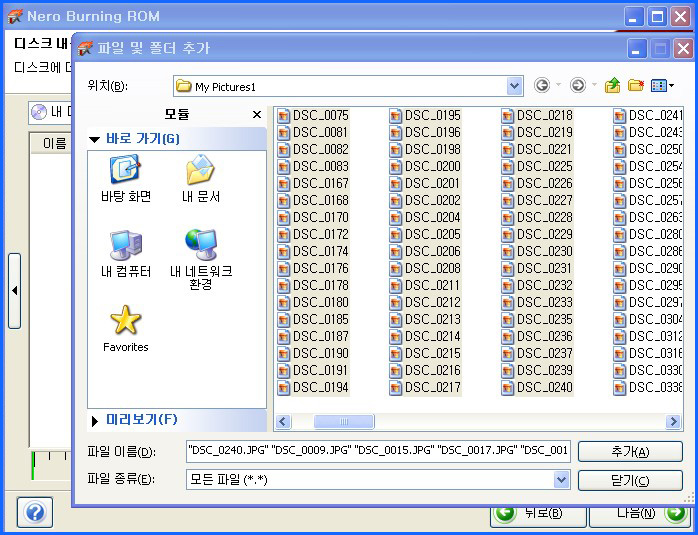This screenshot has width=698, height=535.
Task: Click the disc icon in Nero main window
Action: tap(39, 112)
